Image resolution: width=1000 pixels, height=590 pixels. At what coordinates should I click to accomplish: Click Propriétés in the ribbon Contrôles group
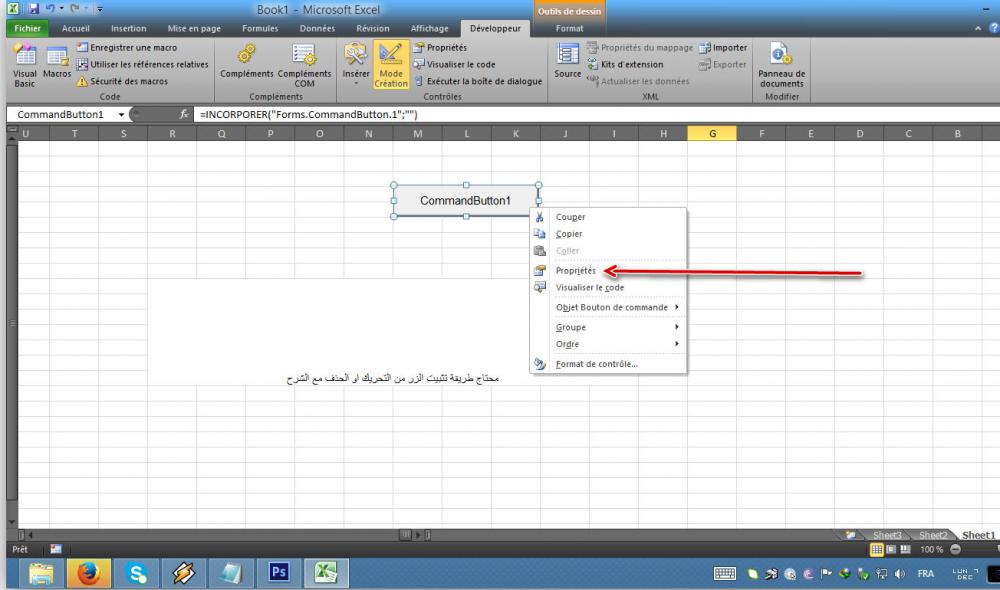[440, 47]
